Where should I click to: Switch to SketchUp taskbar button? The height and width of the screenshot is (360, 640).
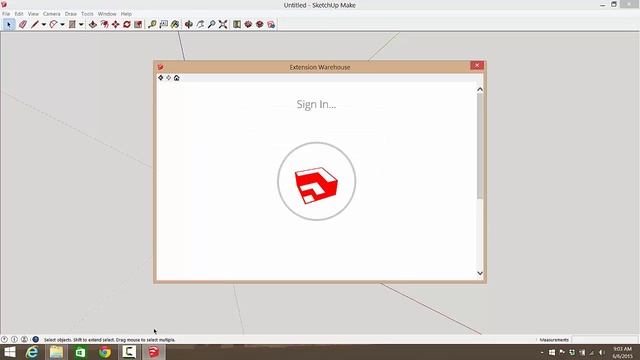click(153, 352)
